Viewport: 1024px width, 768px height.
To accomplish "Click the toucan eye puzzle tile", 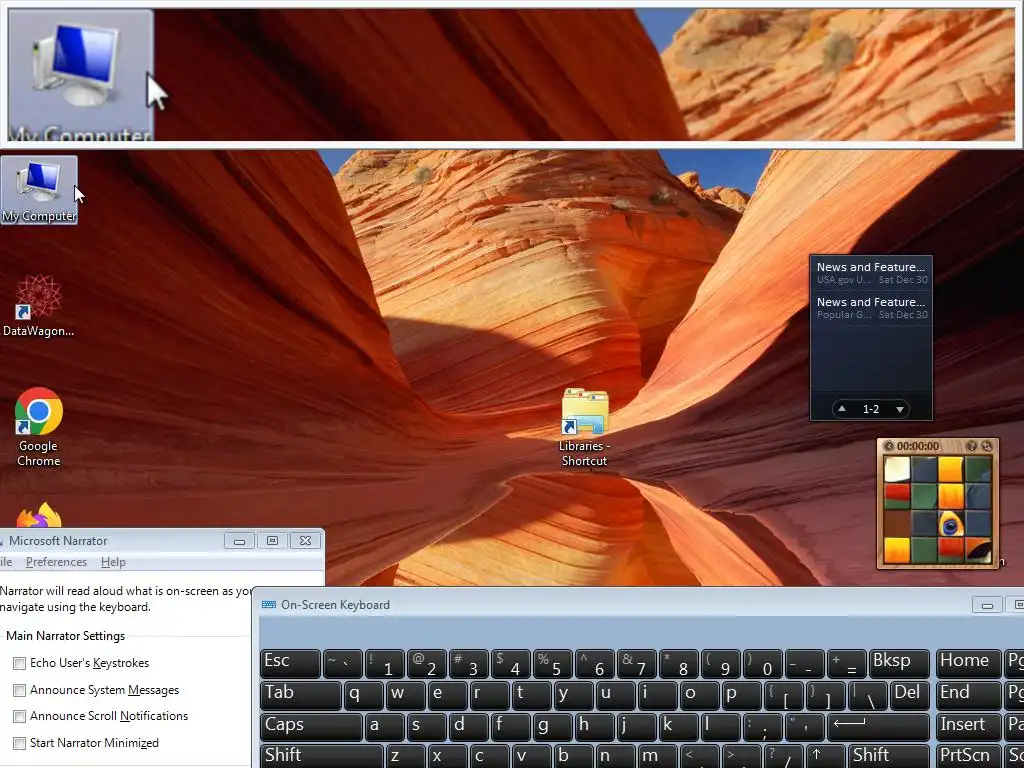I will pos(951,524).
